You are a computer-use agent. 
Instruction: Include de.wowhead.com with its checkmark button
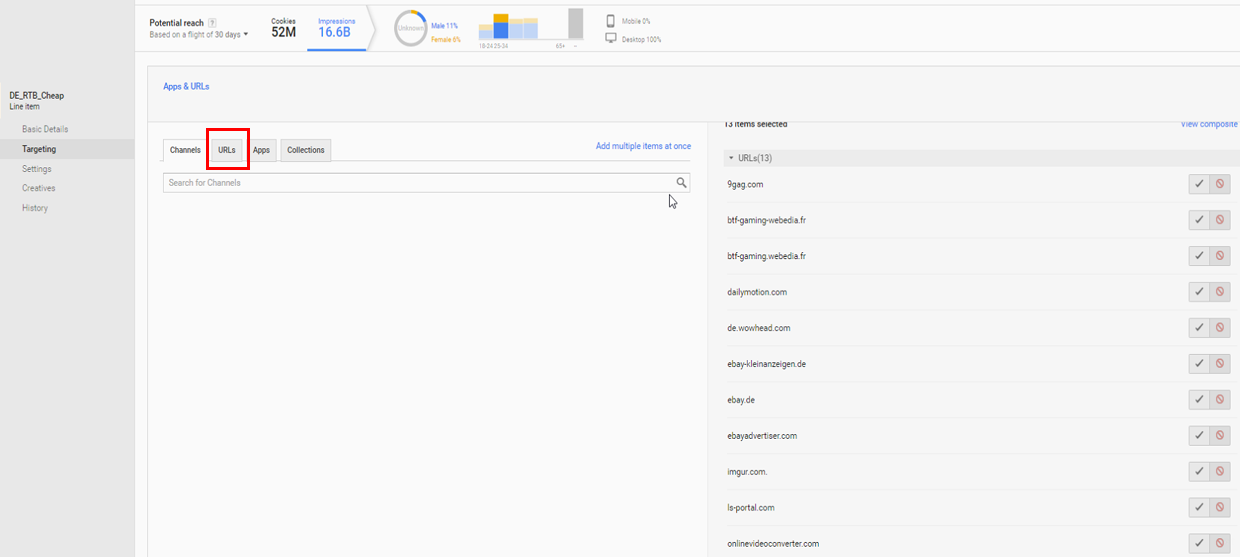tap(1199, 328)
